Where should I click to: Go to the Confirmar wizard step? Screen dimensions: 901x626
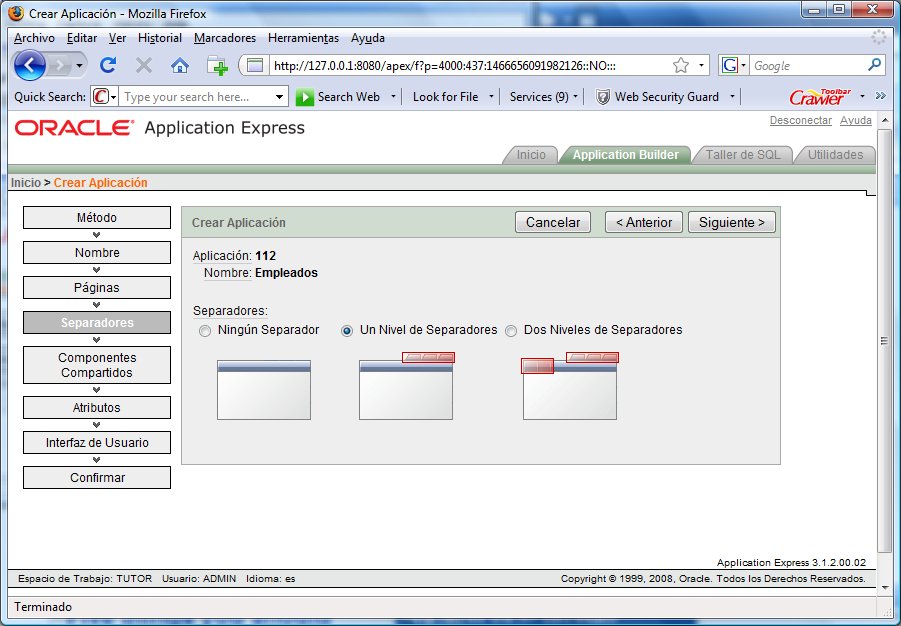click(x=97, y=478)
